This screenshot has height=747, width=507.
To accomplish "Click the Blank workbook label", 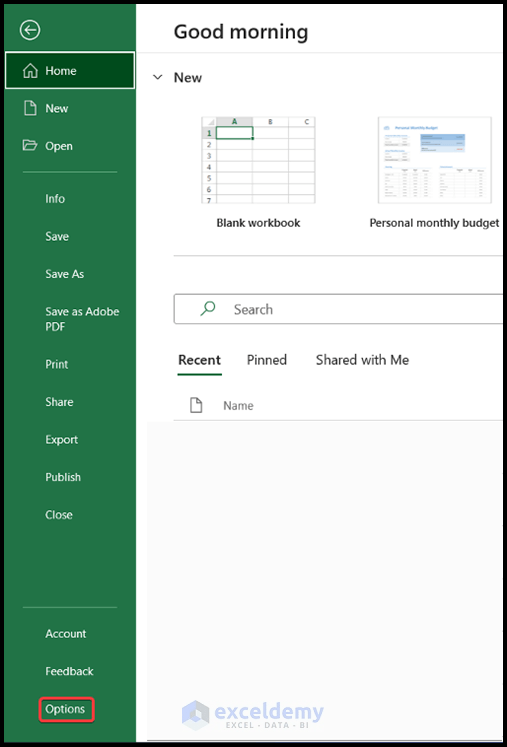I will pos(258,223).
